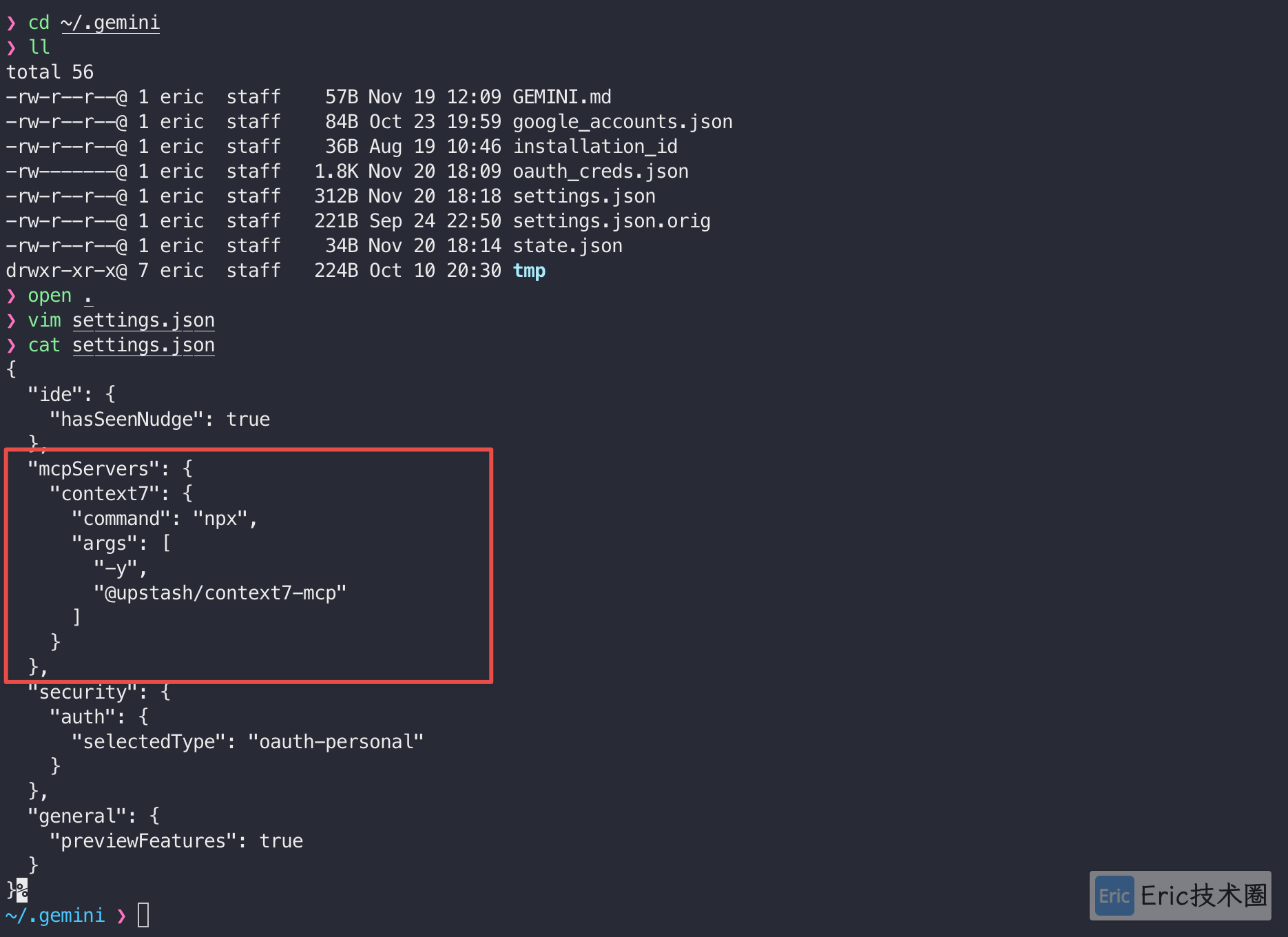Click underlined settings.json in the vim command
Image resolution: width=1288 pixels, height=937 pixels.
[143, 320]
